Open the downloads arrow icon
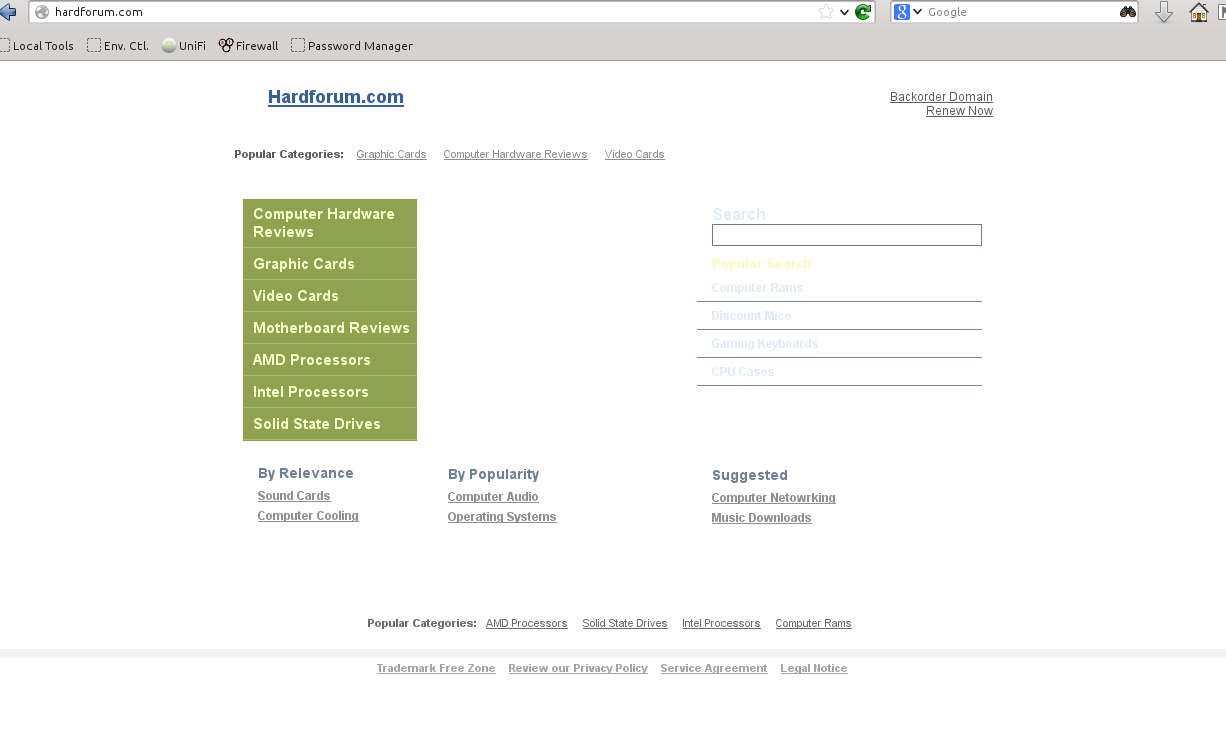Image resolution: width=1226 pixels, height=735 pixels. (x=1164, y=12)
